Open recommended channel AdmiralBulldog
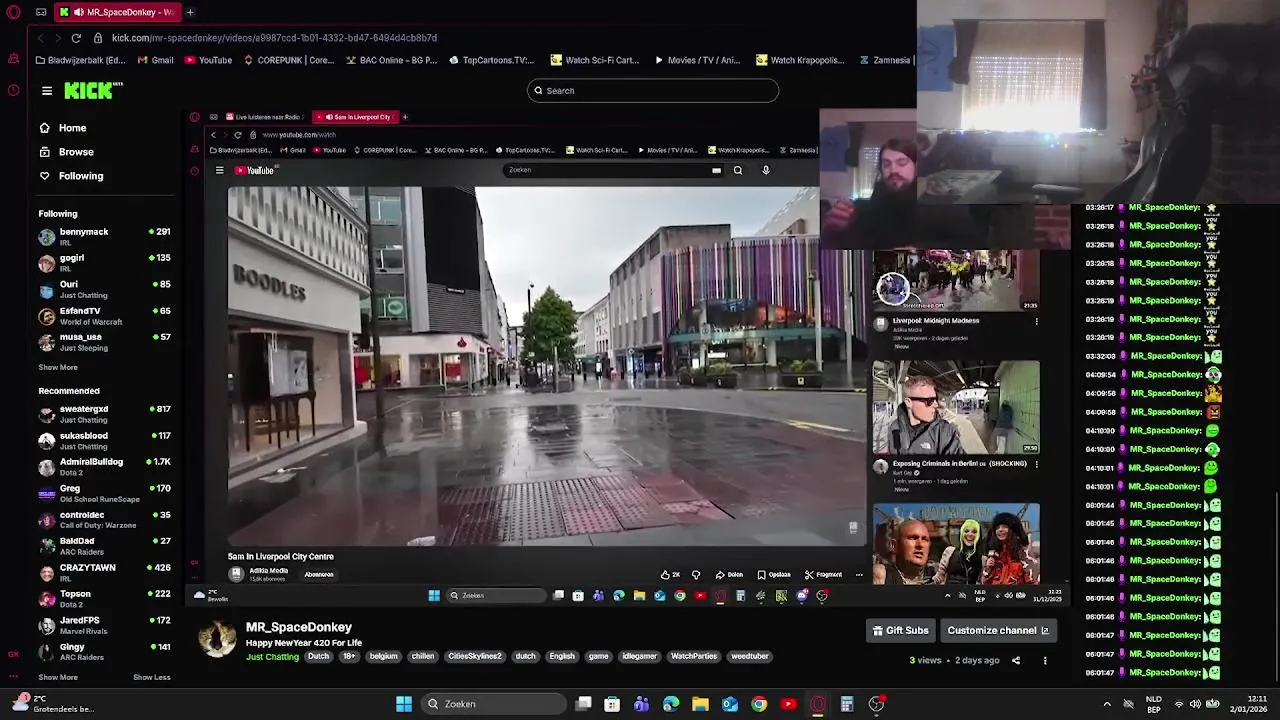 coord(104,466)
